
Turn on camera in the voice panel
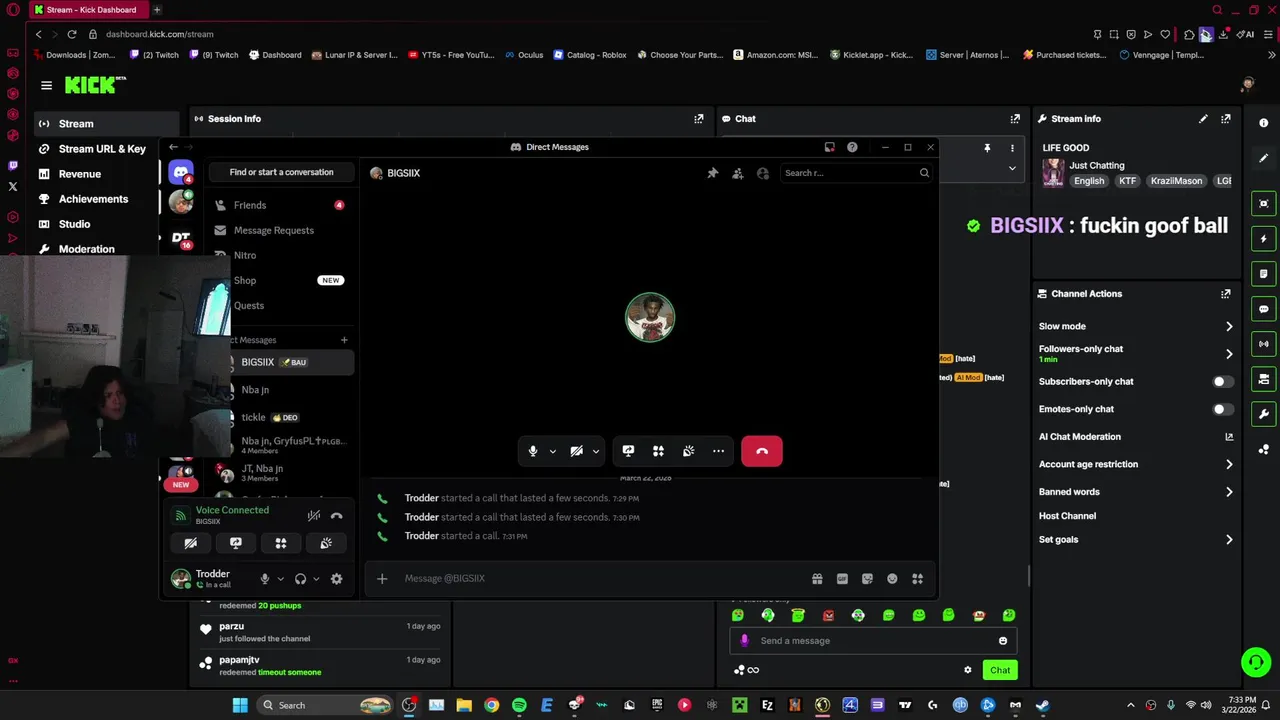coord(191,543)
